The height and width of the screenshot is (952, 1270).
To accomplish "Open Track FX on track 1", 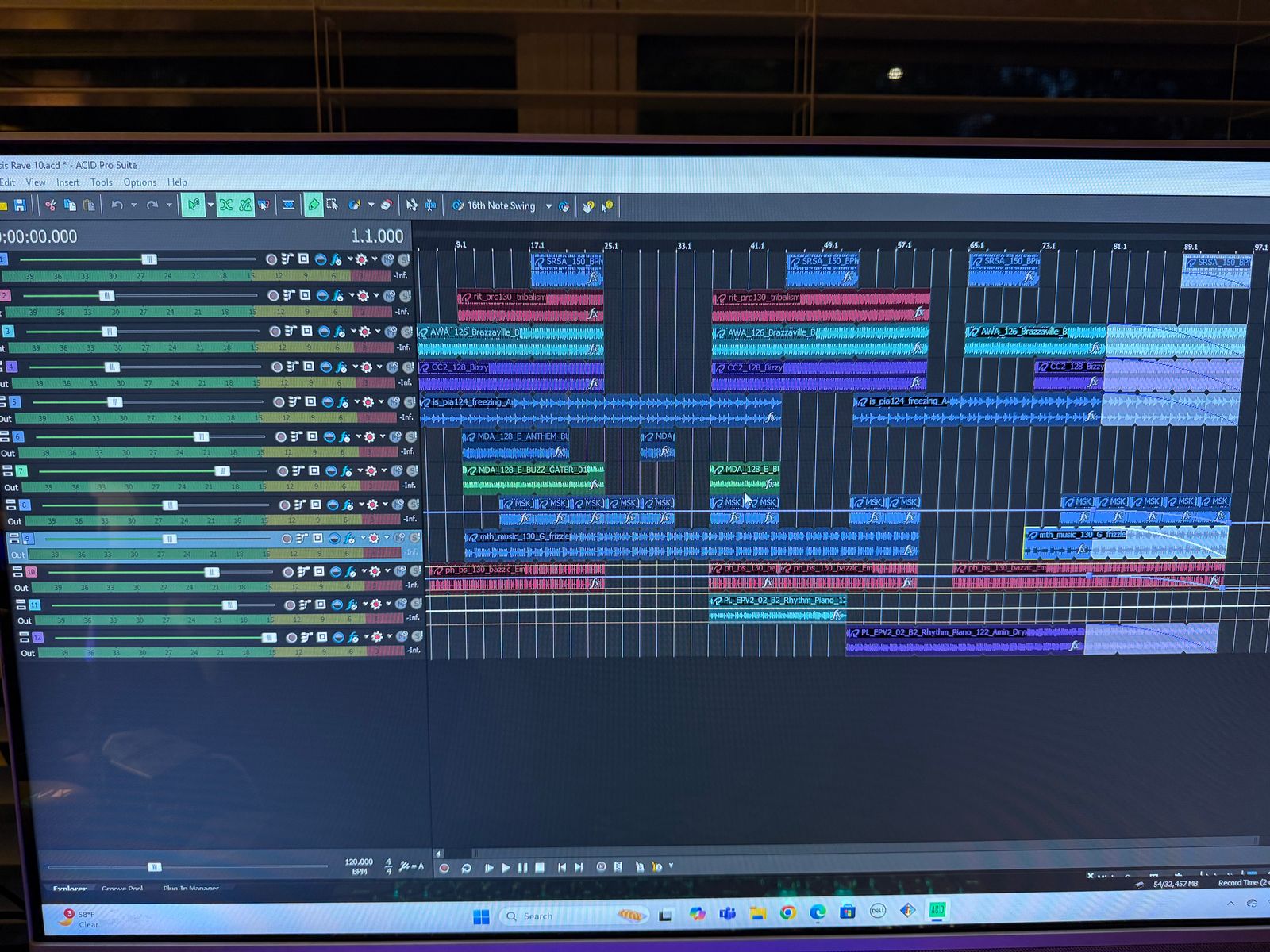I will [336, 259].
